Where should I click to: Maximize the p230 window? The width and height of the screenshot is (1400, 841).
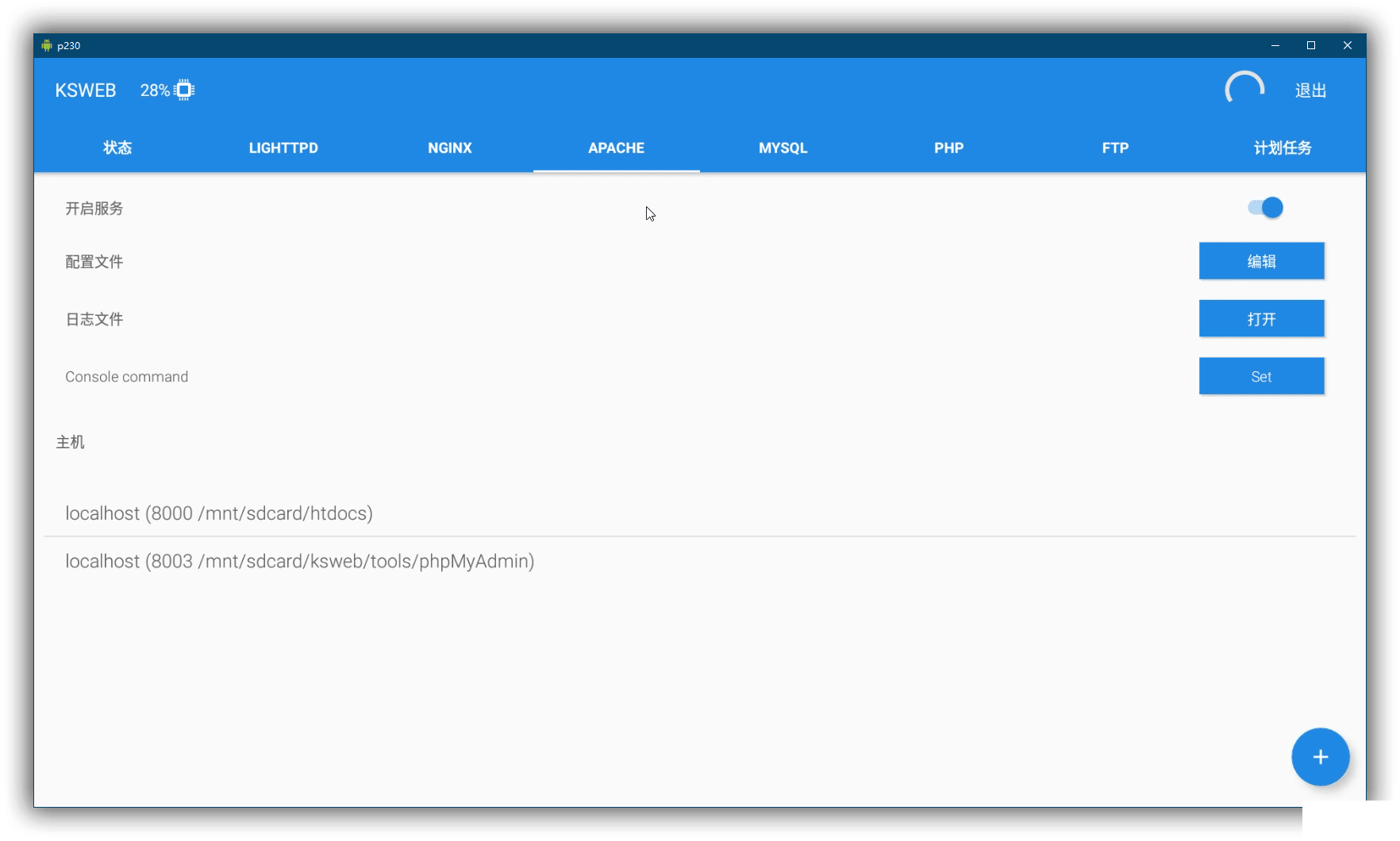point(1311,45)
